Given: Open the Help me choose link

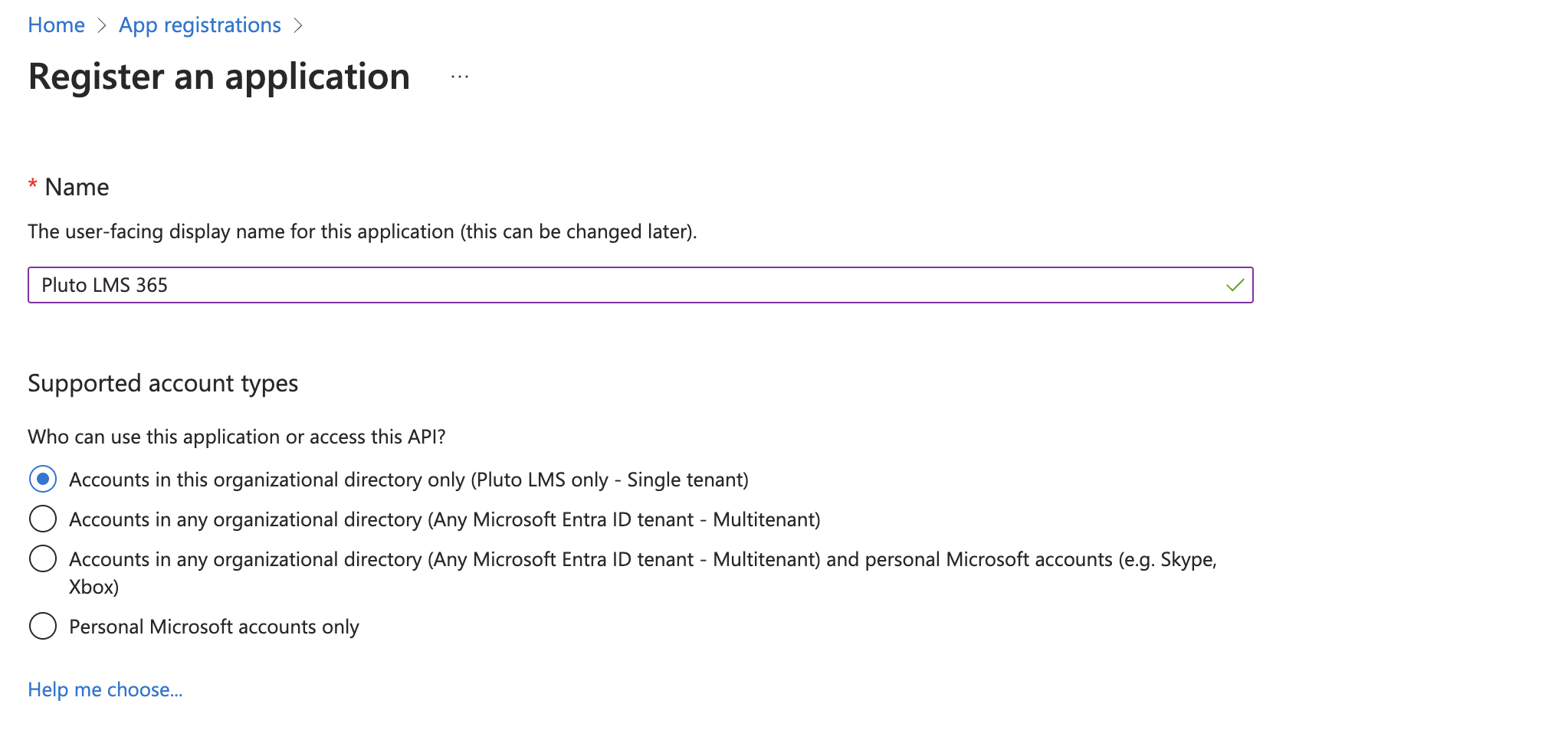Looking at the screenshot, I should coord(105,689).
